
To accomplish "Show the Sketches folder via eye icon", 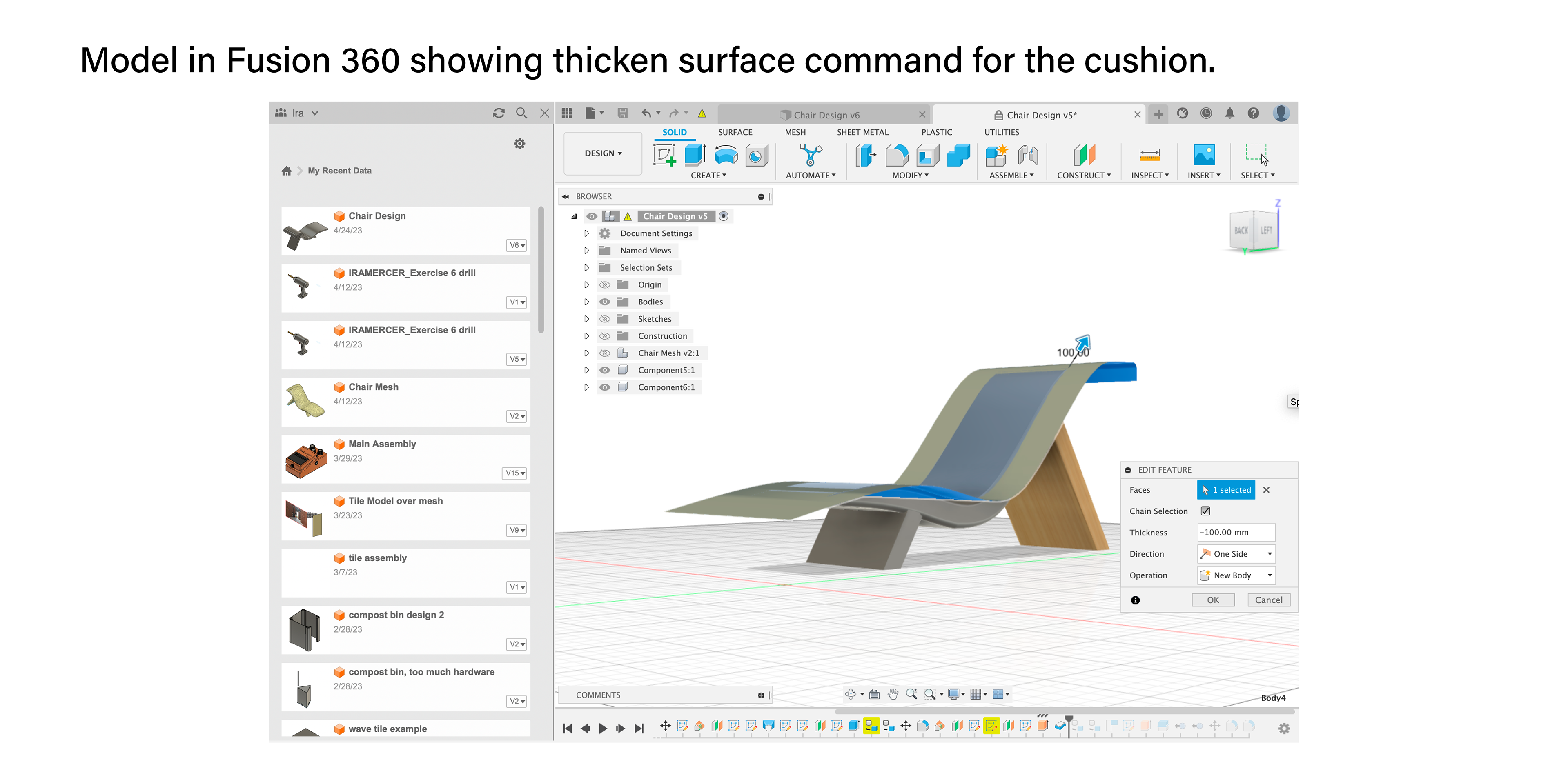I will pos(604,319).
